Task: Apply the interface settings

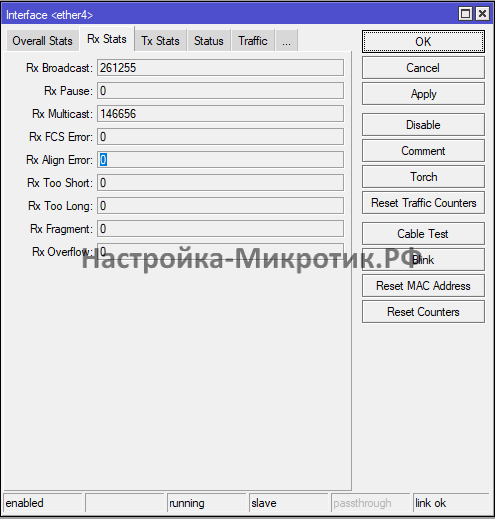Action: click(x=423, y=94)
